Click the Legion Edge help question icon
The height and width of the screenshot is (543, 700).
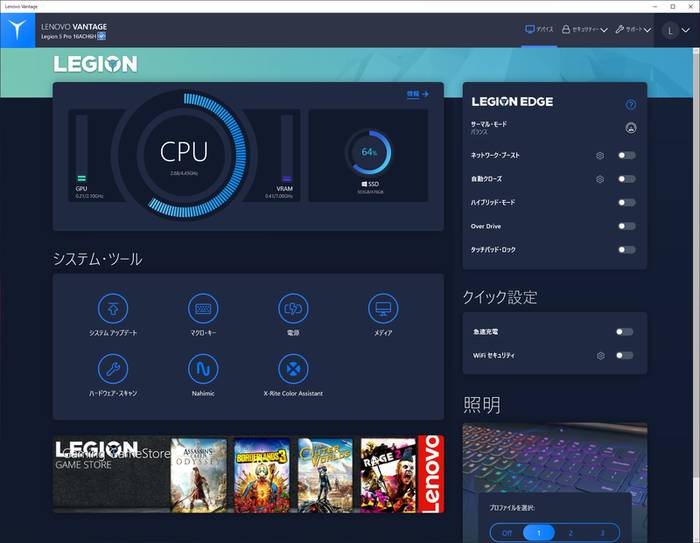pos(630,105)
